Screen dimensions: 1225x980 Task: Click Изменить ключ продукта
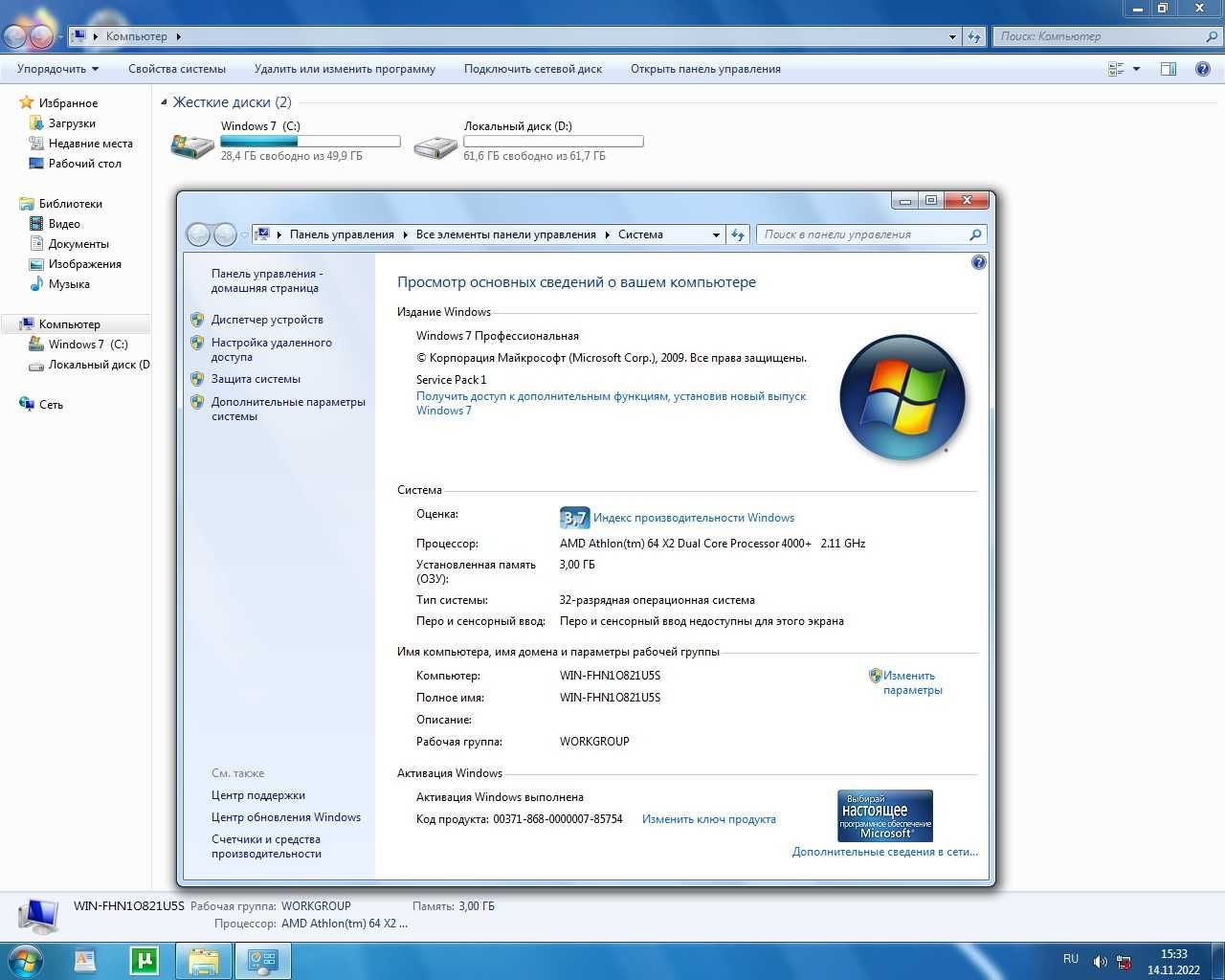pyautogui.click(x=709, y=819)
